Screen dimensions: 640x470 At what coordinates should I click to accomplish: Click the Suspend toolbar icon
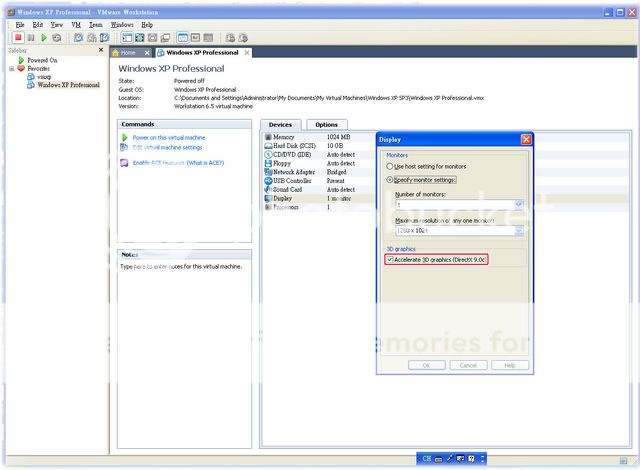[x=31, y=38]
